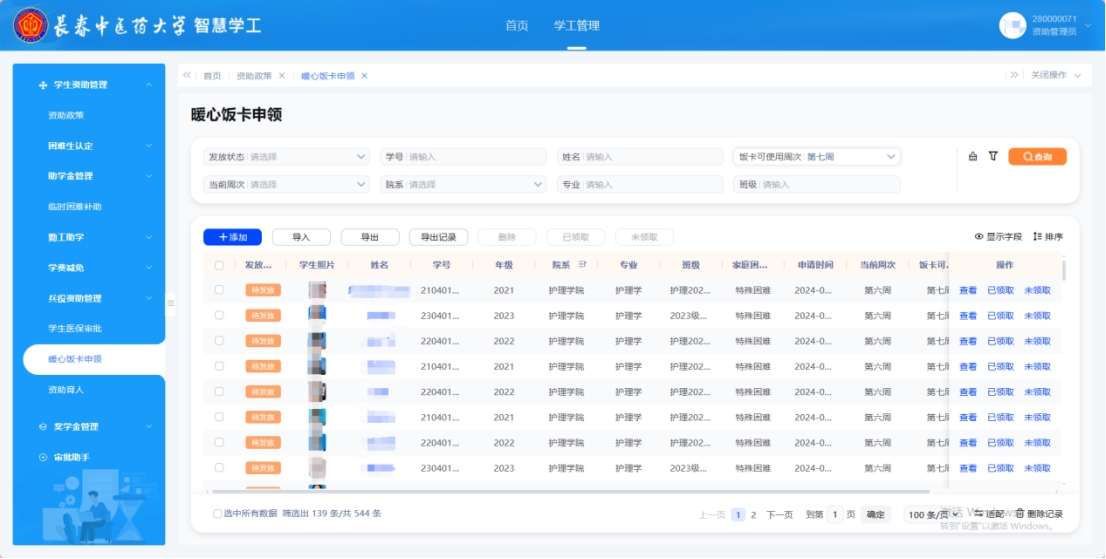
Task: Open the 发放状态 dropdown
Action: click(286, 156)
